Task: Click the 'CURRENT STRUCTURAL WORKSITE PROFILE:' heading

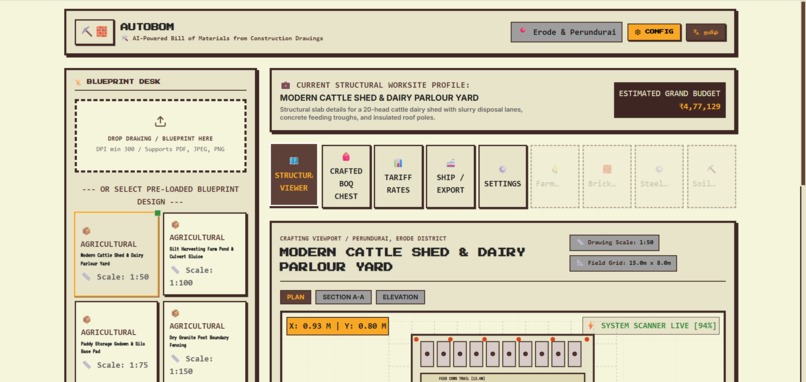Action: (x=383, y=85)
